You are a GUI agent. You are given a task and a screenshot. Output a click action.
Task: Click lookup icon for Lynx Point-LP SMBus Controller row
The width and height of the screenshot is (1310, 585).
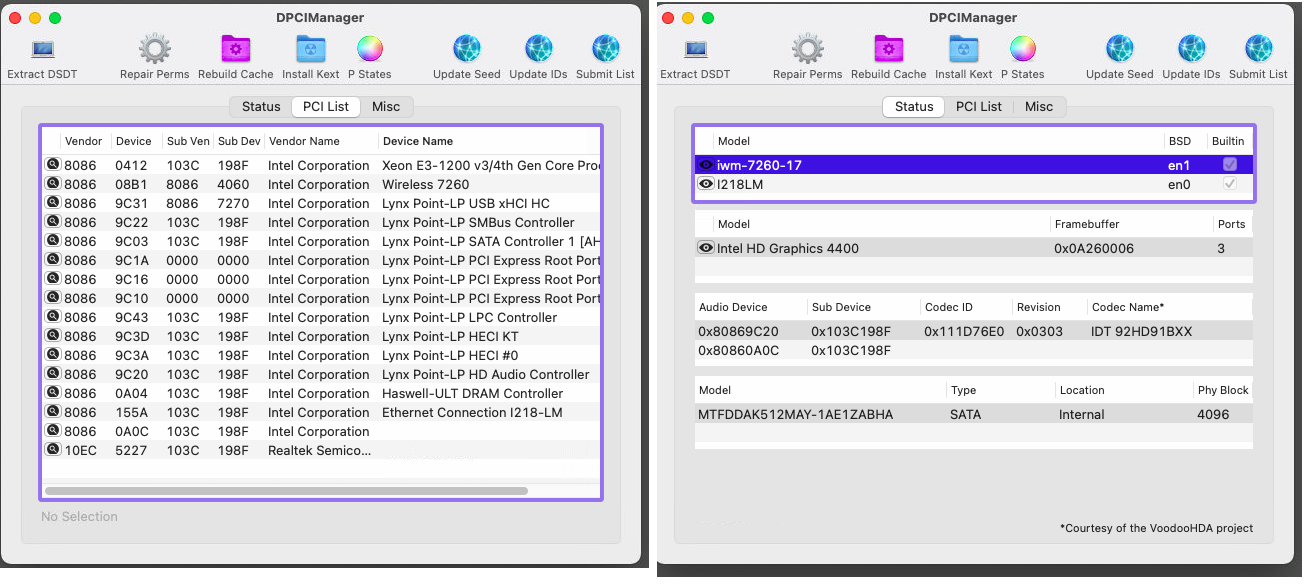point(52,222)
